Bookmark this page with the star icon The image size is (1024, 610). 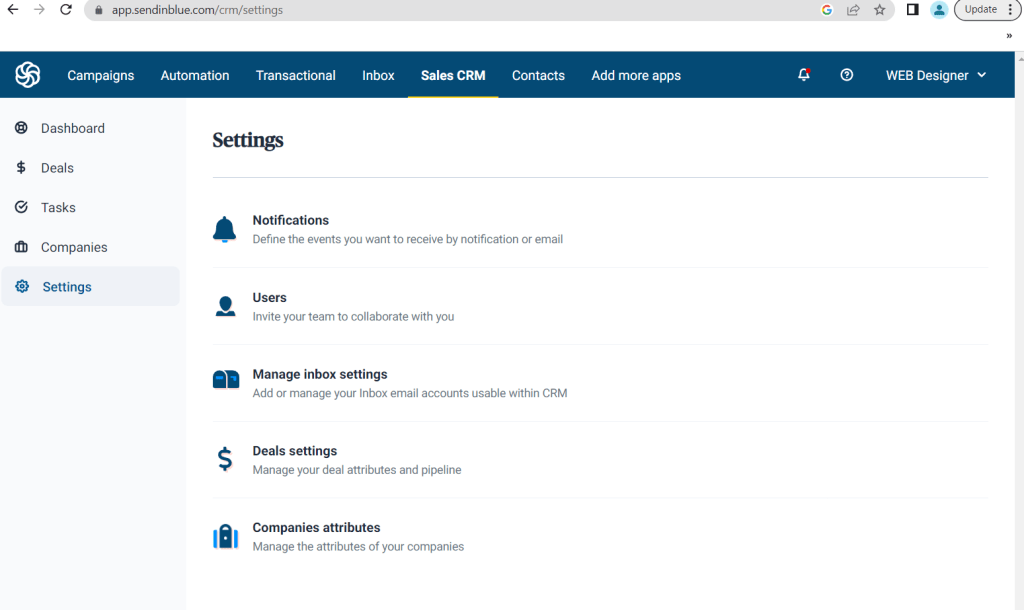tap(880, 10)
